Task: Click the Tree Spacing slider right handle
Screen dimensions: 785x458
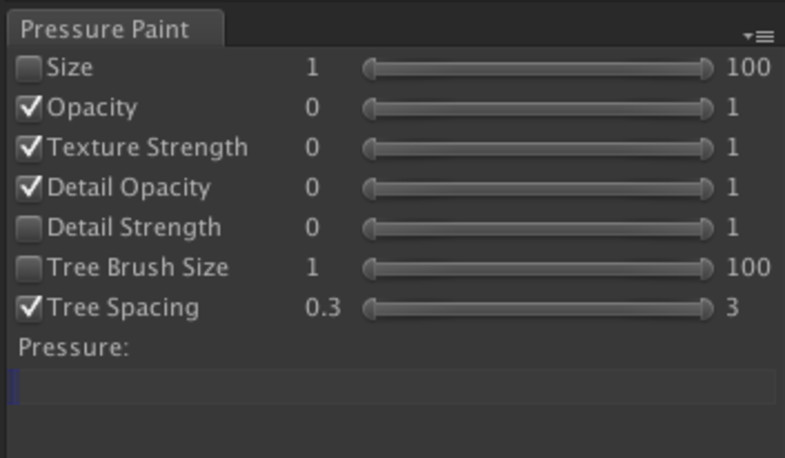Action: point(707,309)
